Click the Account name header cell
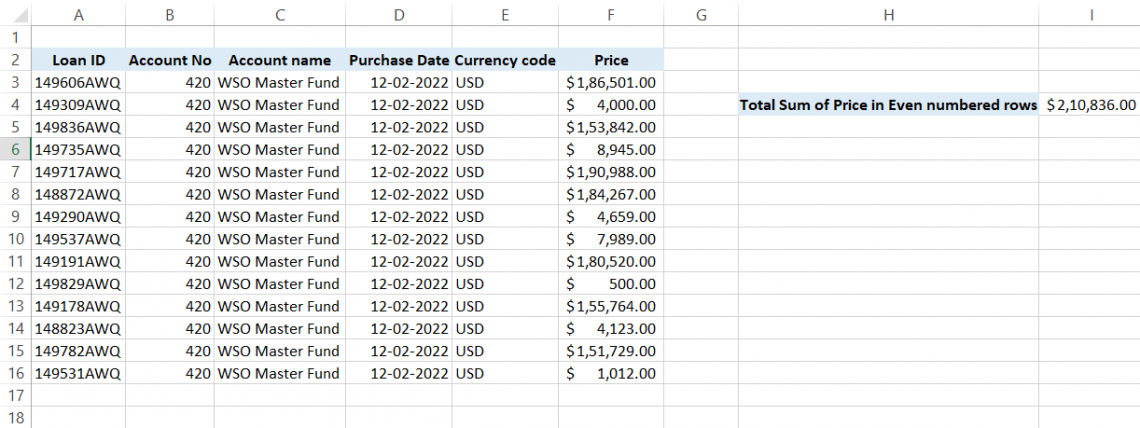The width and height of the screenshot is (1140, 428). (279, 60)
